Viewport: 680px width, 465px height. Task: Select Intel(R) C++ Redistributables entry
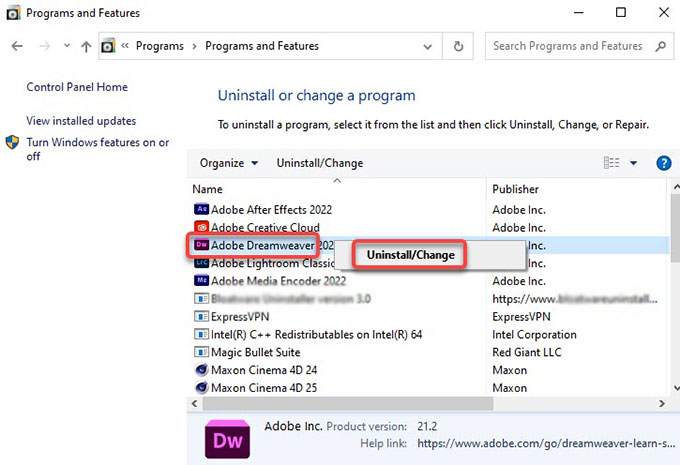[x=316, y=334]
